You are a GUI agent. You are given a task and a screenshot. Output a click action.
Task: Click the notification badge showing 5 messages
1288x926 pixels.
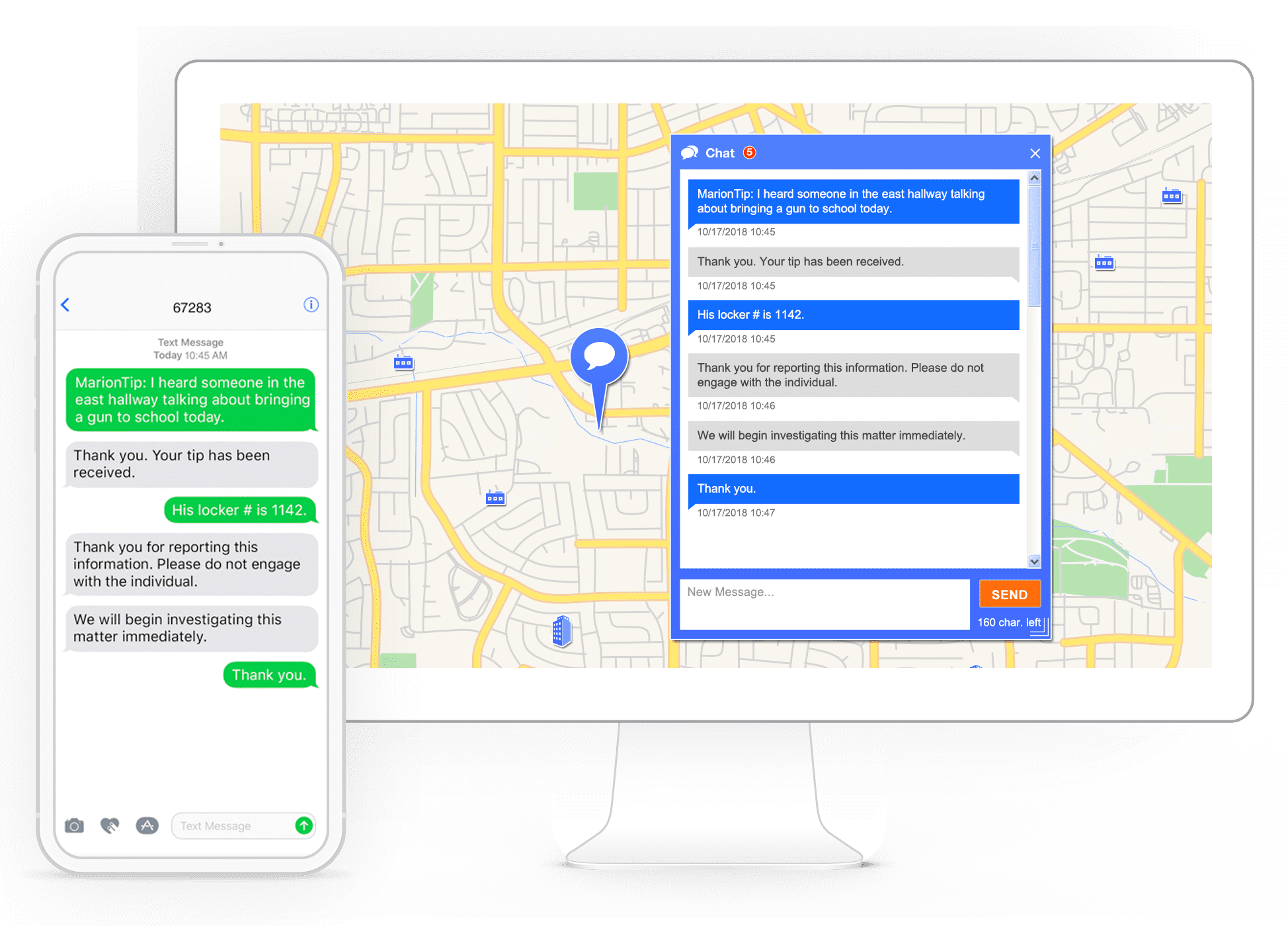point(749,152)
